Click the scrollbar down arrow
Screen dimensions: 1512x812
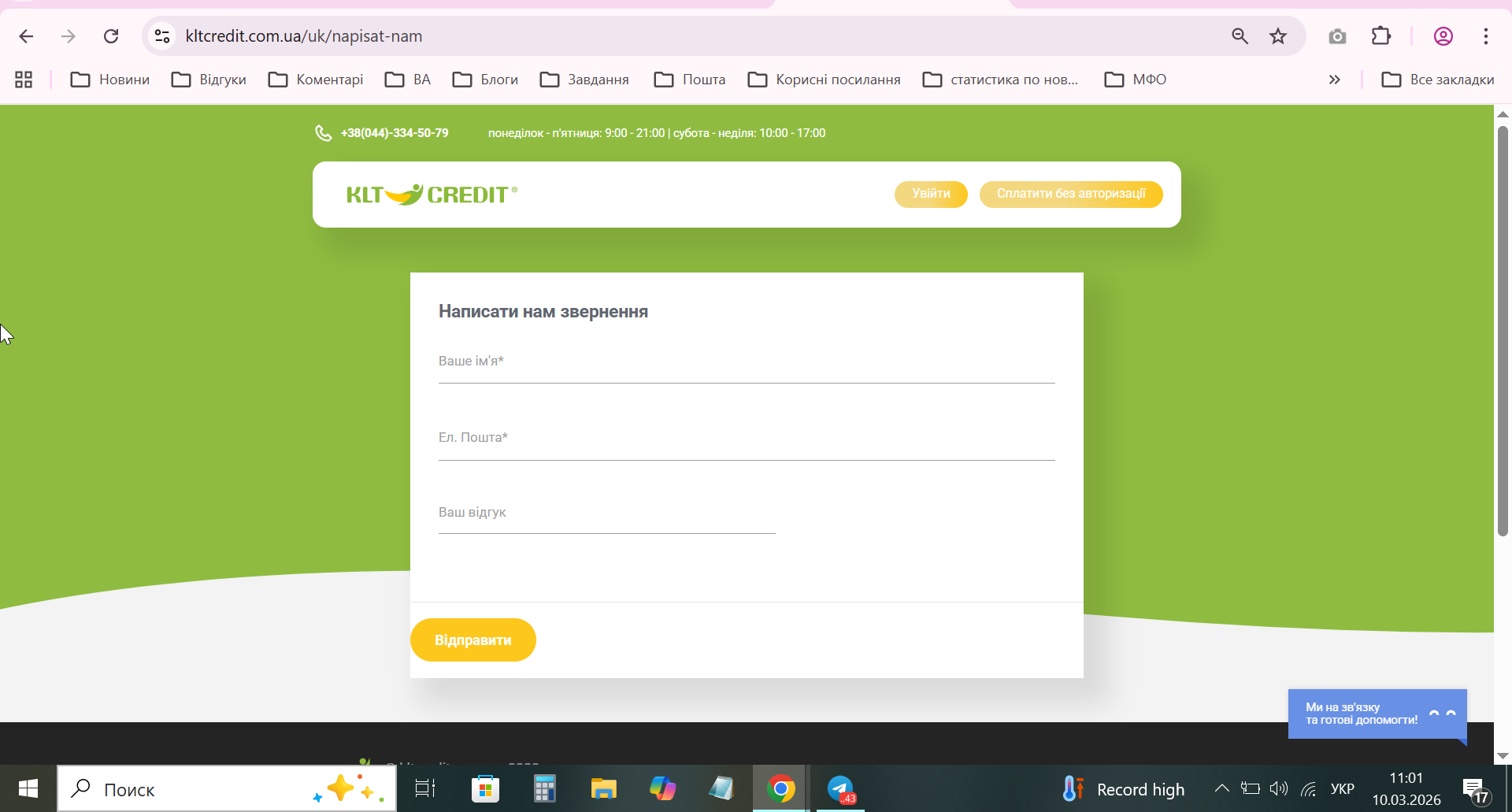pos(1503,756)
